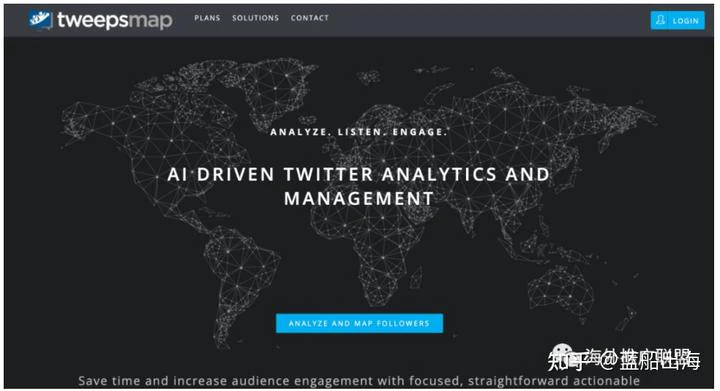Viewport: 720px width, 391px height.
Task: Open the SOLUTIONS menu item
Action: pyautogui.click(x=255, y=18)
